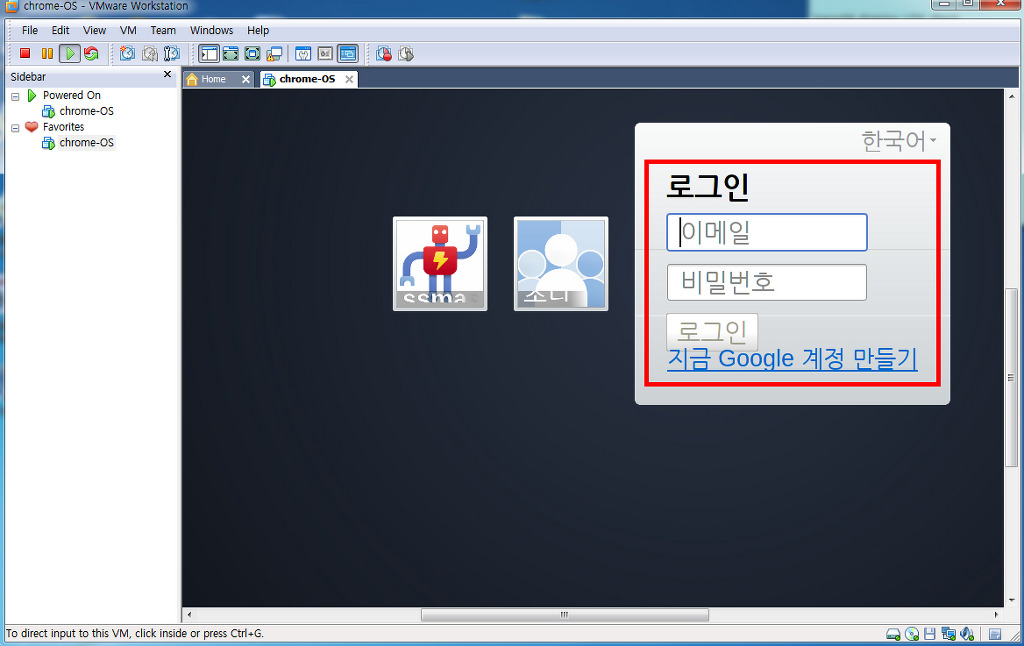Click the sound device status icon
This screenshot has width=1024, height=646.
pos(967,634)
